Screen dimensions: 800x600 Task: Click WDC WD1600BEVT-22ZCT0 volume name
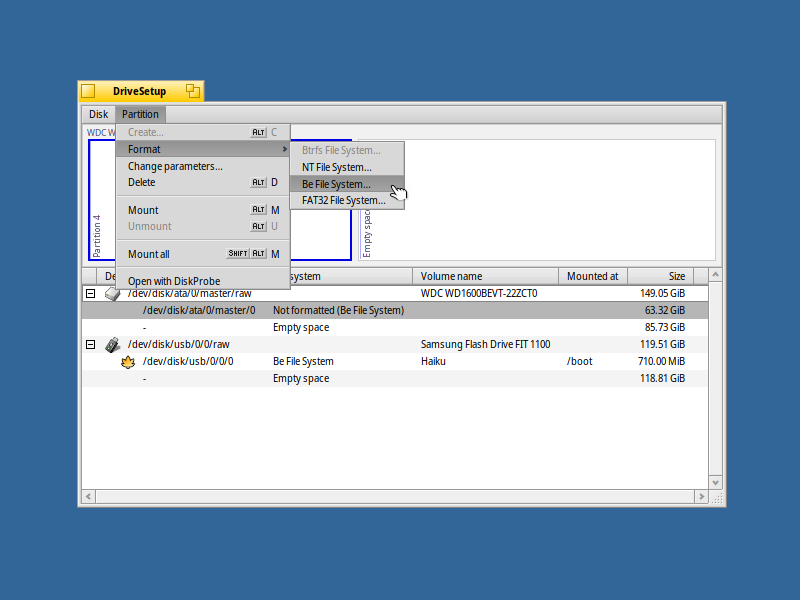point(479,293)
